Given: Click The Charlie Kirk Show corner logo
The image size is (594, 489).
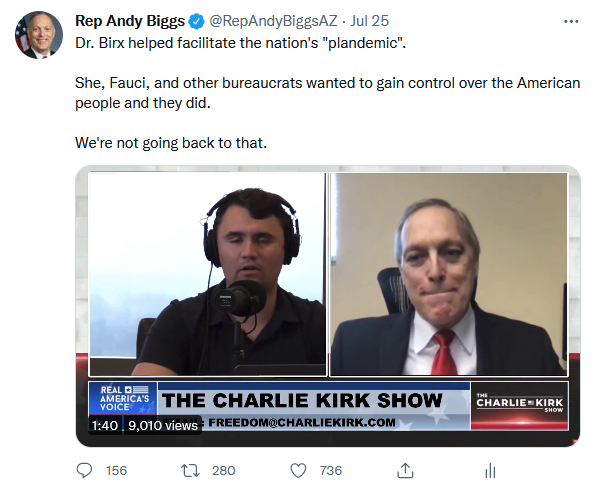Looking at the screenshot, I should [x=519, y=405].
